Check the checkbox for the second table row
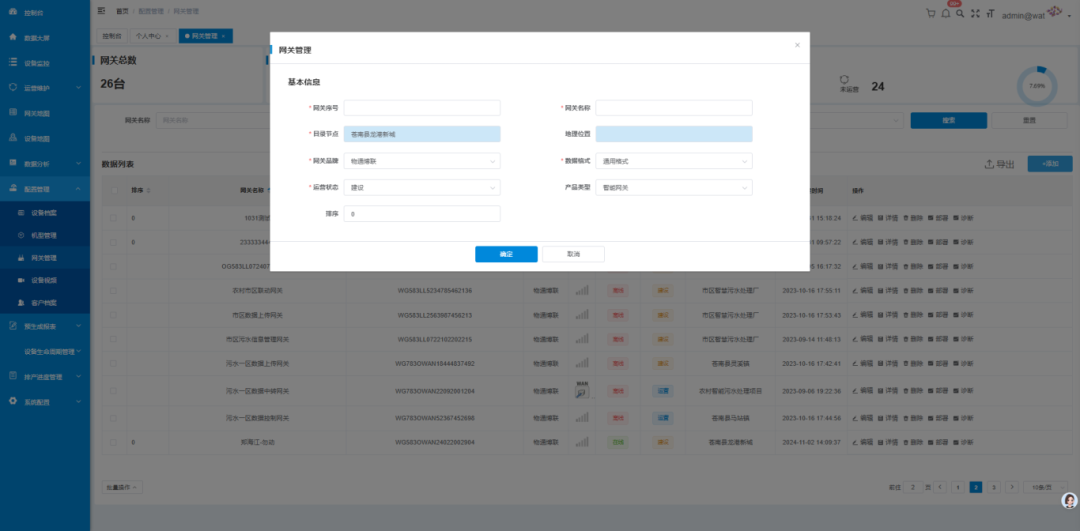 click(115, 242)
